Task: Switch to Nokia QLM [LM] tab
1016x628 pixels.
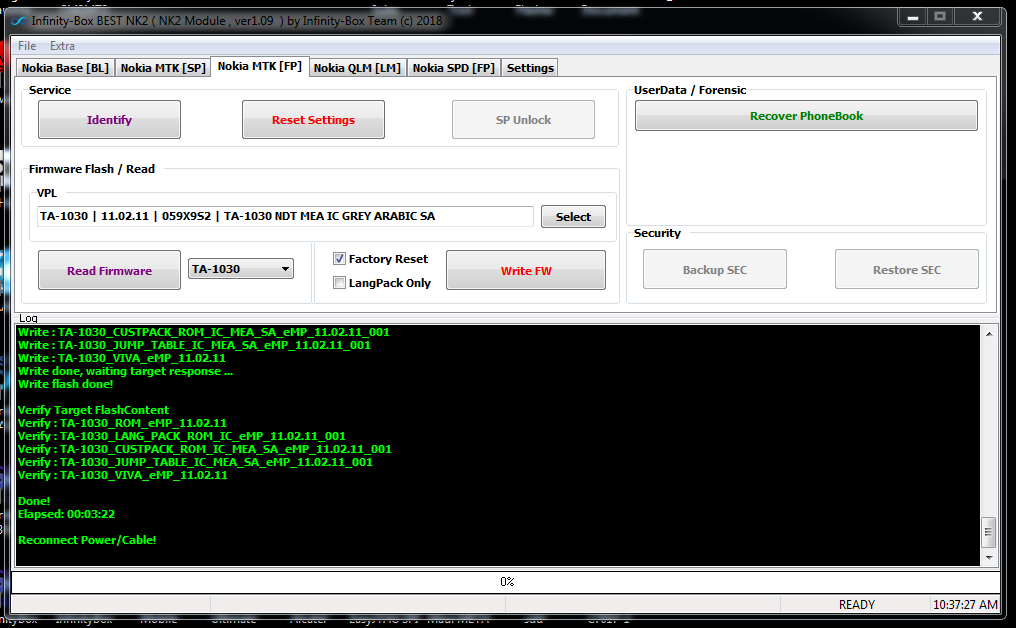Action: pos(358,68)
